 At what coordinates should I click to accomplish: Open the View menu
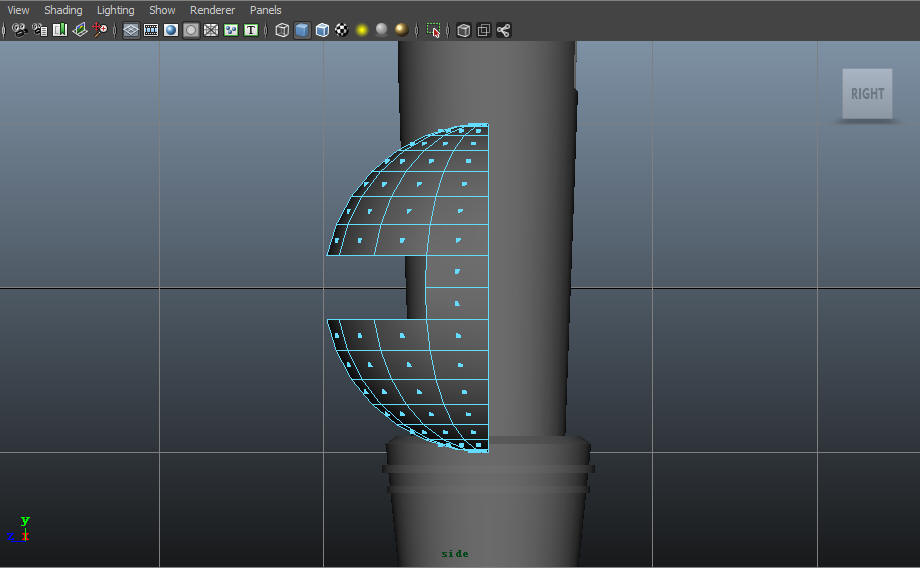pos(18,10)
